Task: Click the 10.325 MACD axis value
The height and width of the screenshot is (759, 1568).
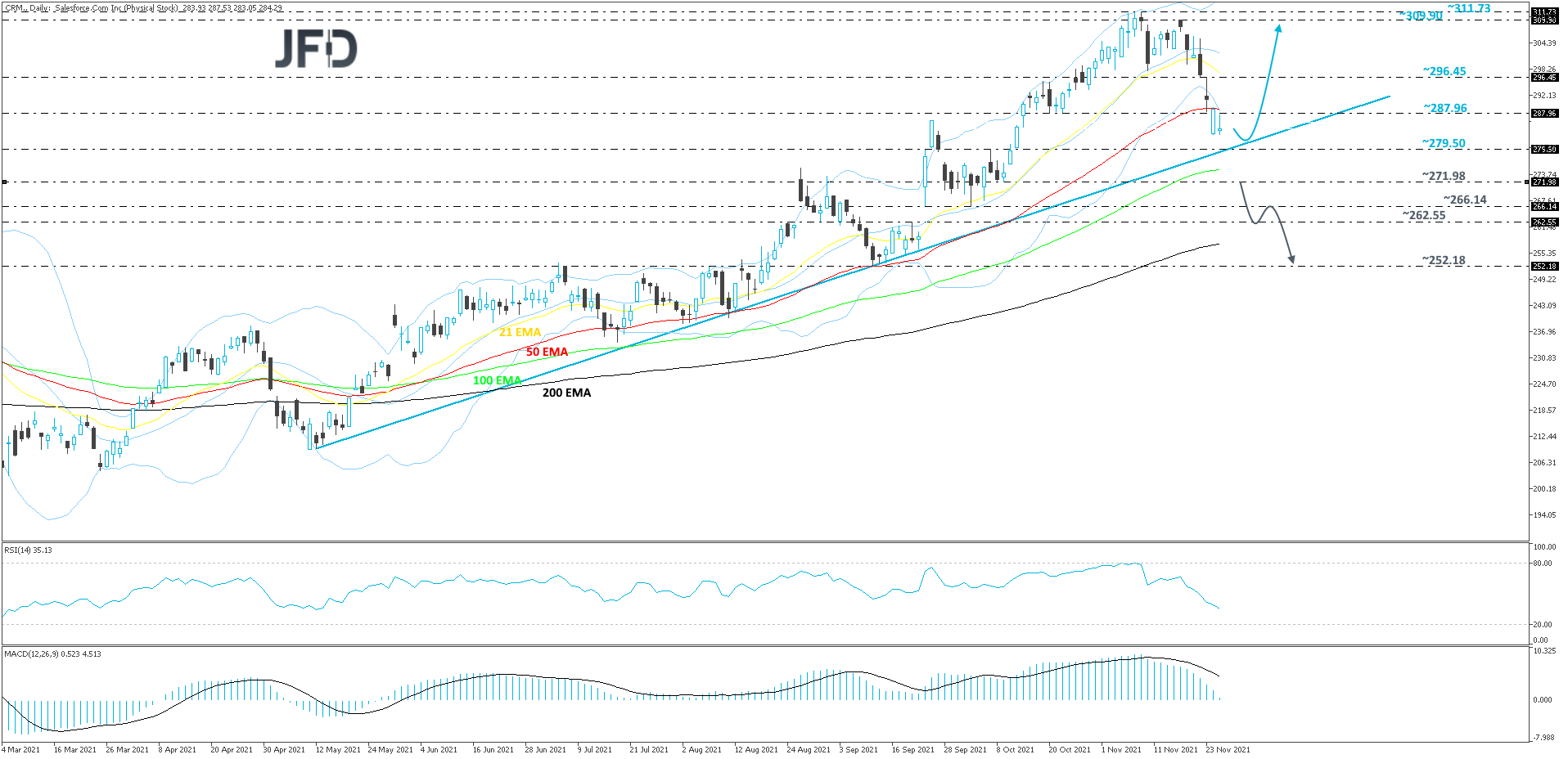Action: (x=1544, y=651)
